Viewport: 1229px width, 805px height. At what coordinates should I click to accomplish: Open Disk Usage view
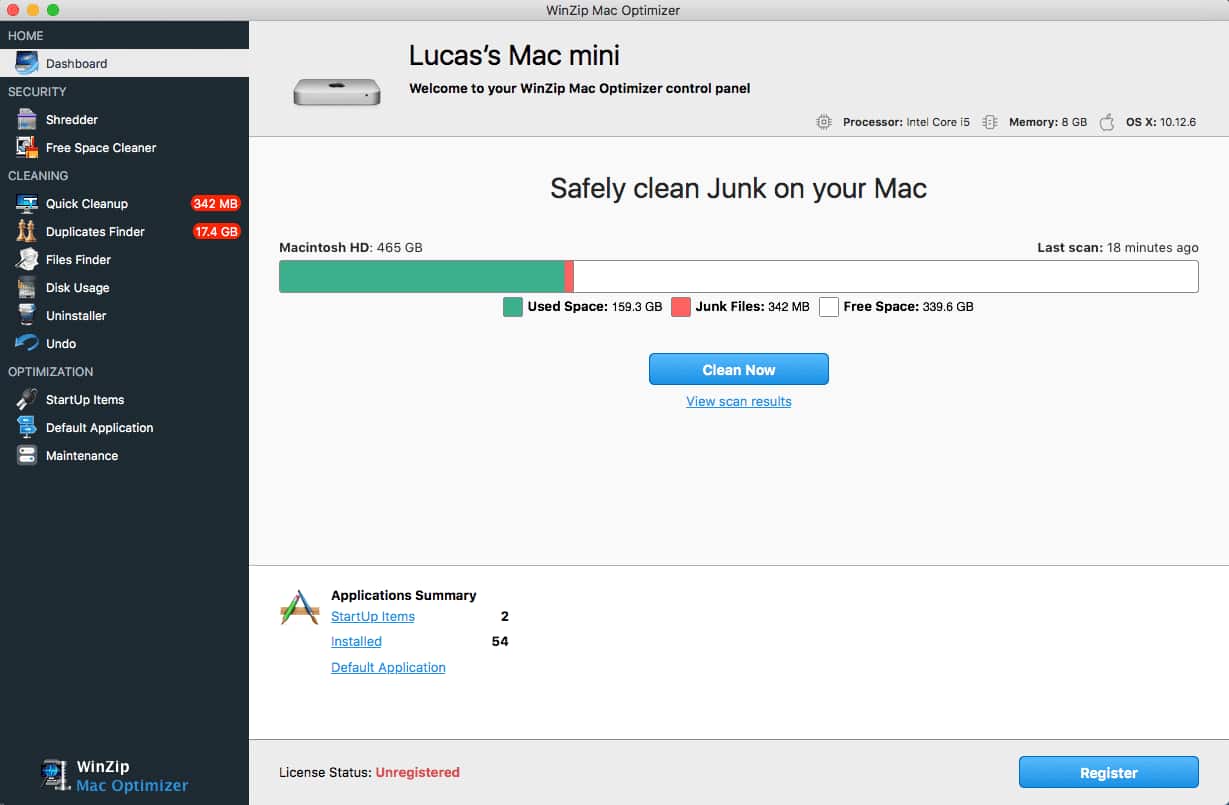(124, 287)
